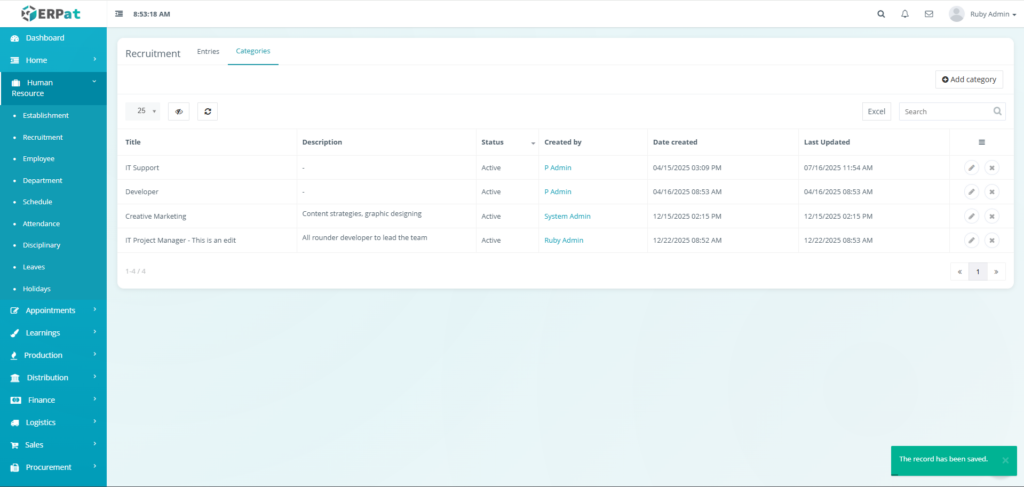The image size is (1024, 487).
Task: Delete the Creative Marketing category
Action: coord(991,216)
